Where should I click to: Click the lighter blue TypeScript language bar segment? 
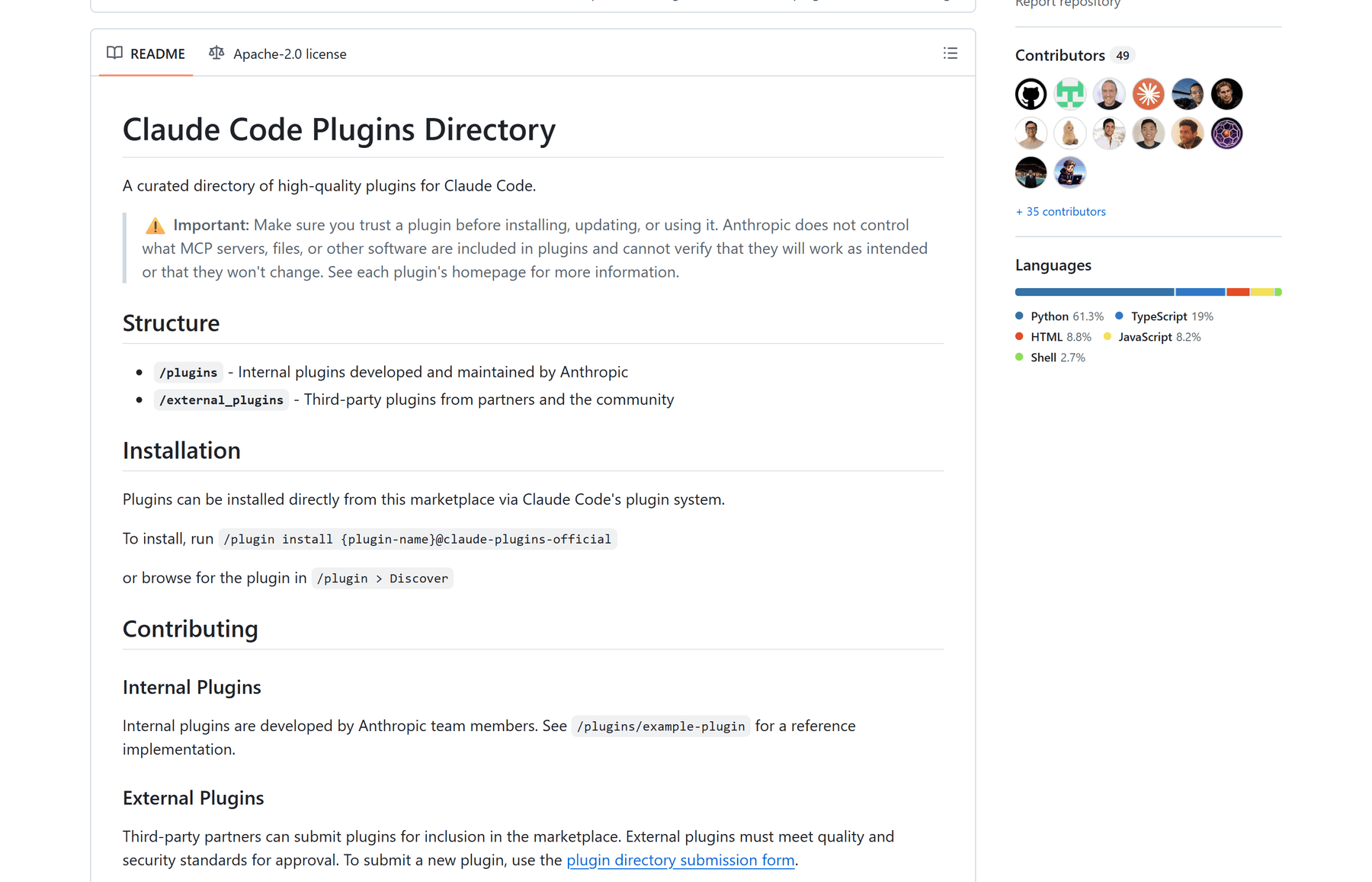coord(1200,292)
